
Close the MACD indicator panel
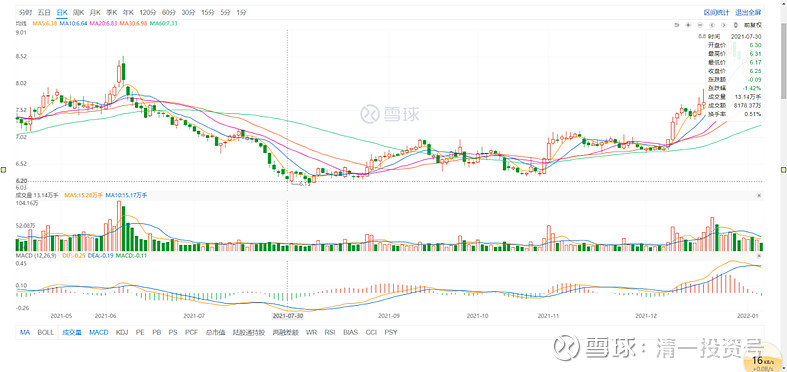click(x=759, y=256)
